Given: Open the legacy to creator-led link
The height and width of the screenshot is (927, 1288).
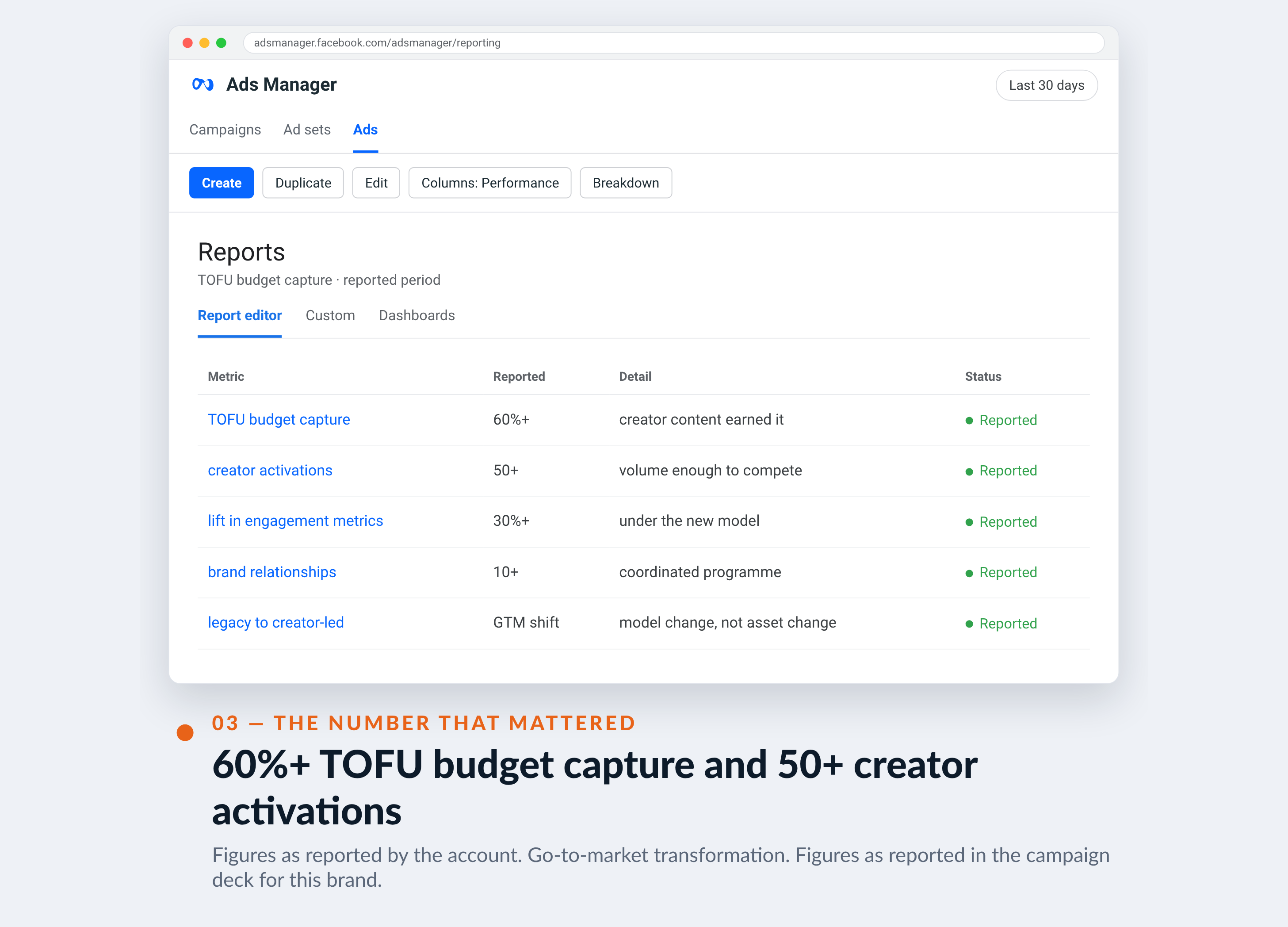Looking at the screenshot, I should [x=276, y=623].
